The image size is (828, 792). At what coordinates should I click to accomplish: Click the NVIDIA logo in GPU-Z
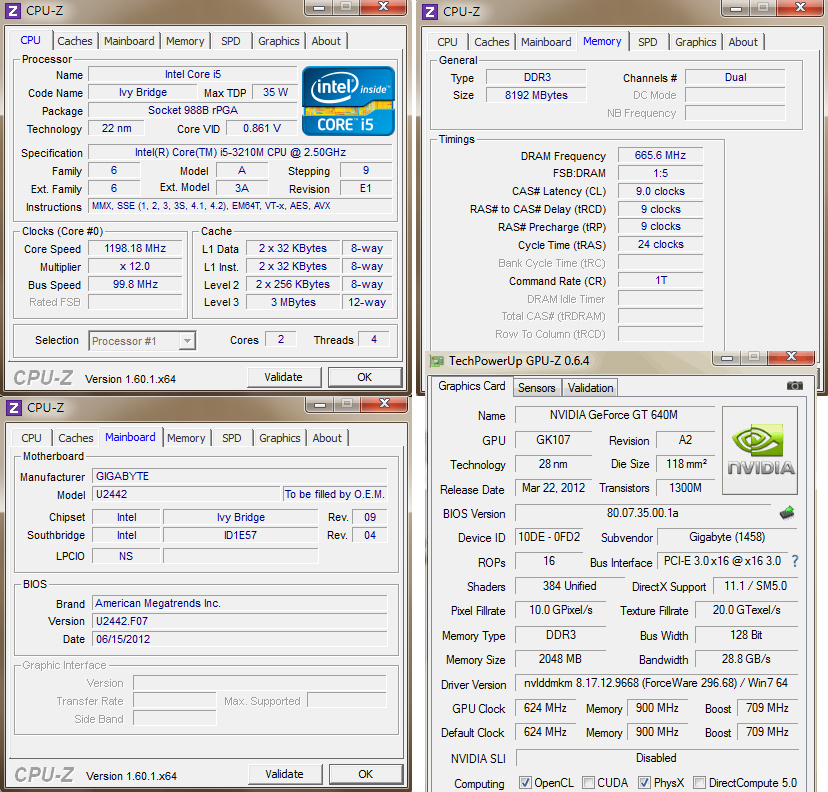coord(760,451)
